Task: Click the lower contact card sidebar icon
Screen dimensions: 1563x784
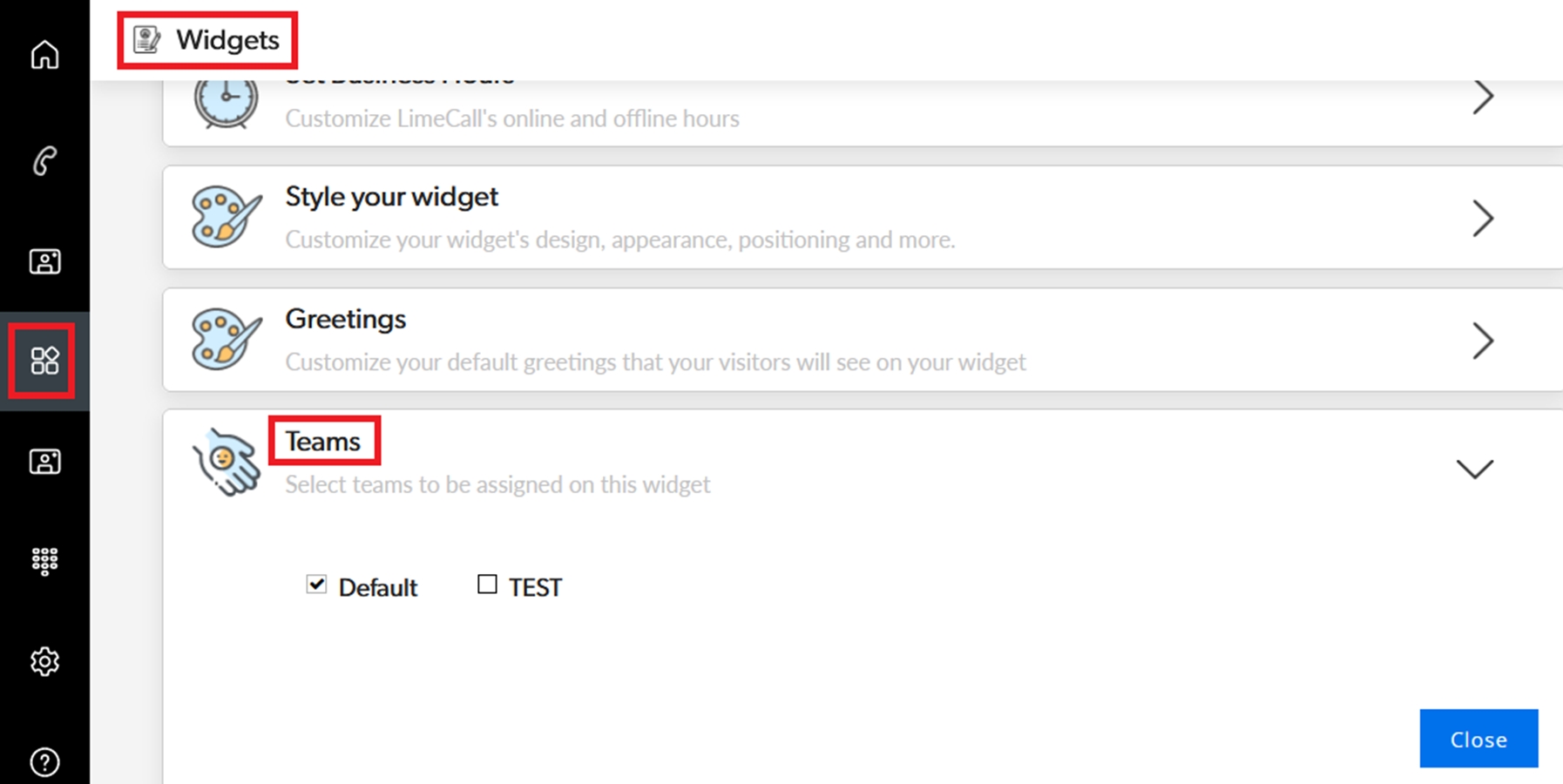Action: (x=44, y=462)
